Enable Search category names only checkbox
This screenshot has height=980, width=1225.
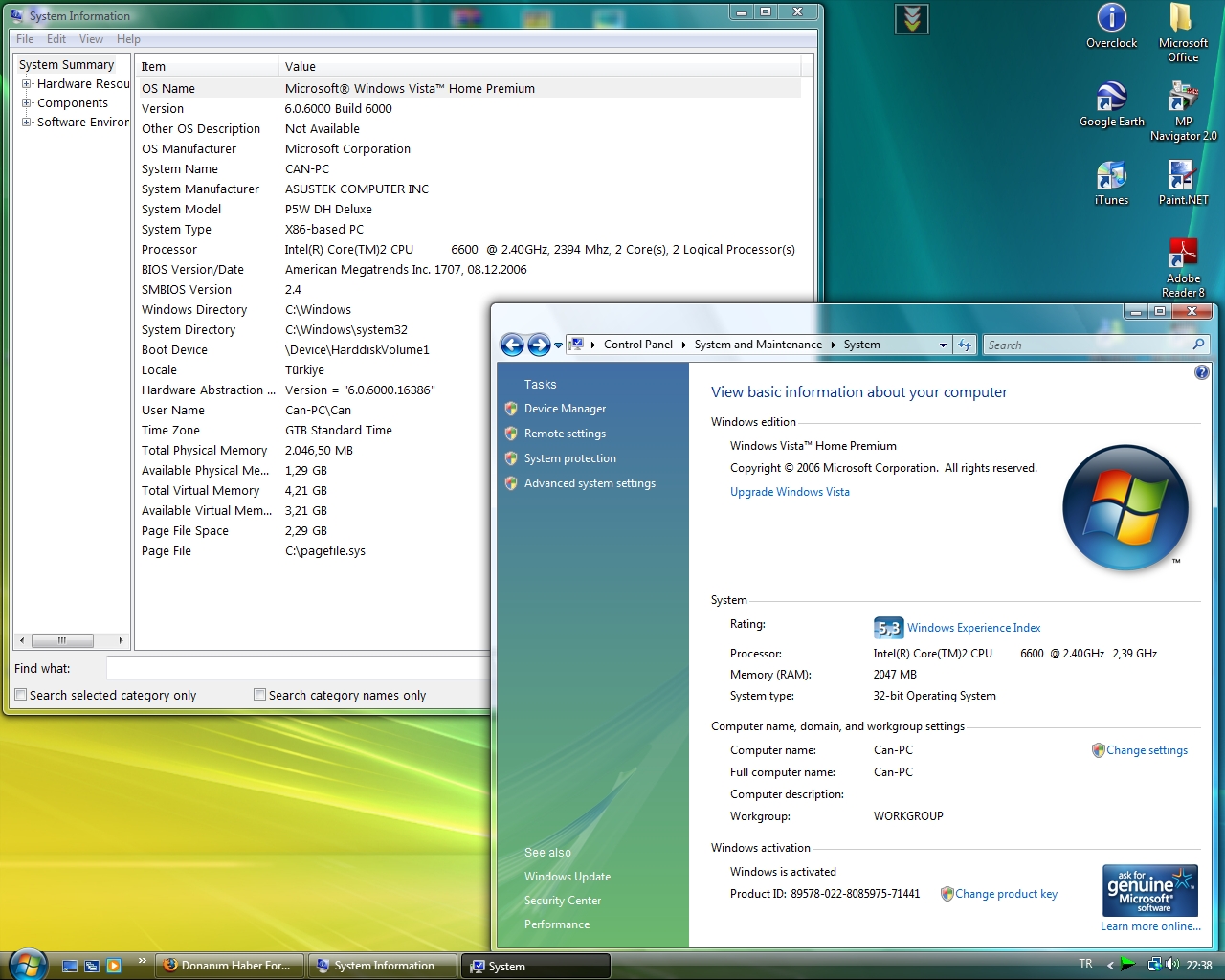(x=259, y=695)
